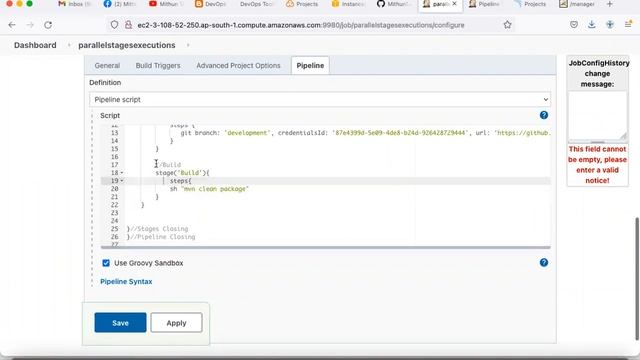The height and width of the screenshot is (360, 640).
Task: Open the Pipeline Syntax link
Action: click(126, 281)
